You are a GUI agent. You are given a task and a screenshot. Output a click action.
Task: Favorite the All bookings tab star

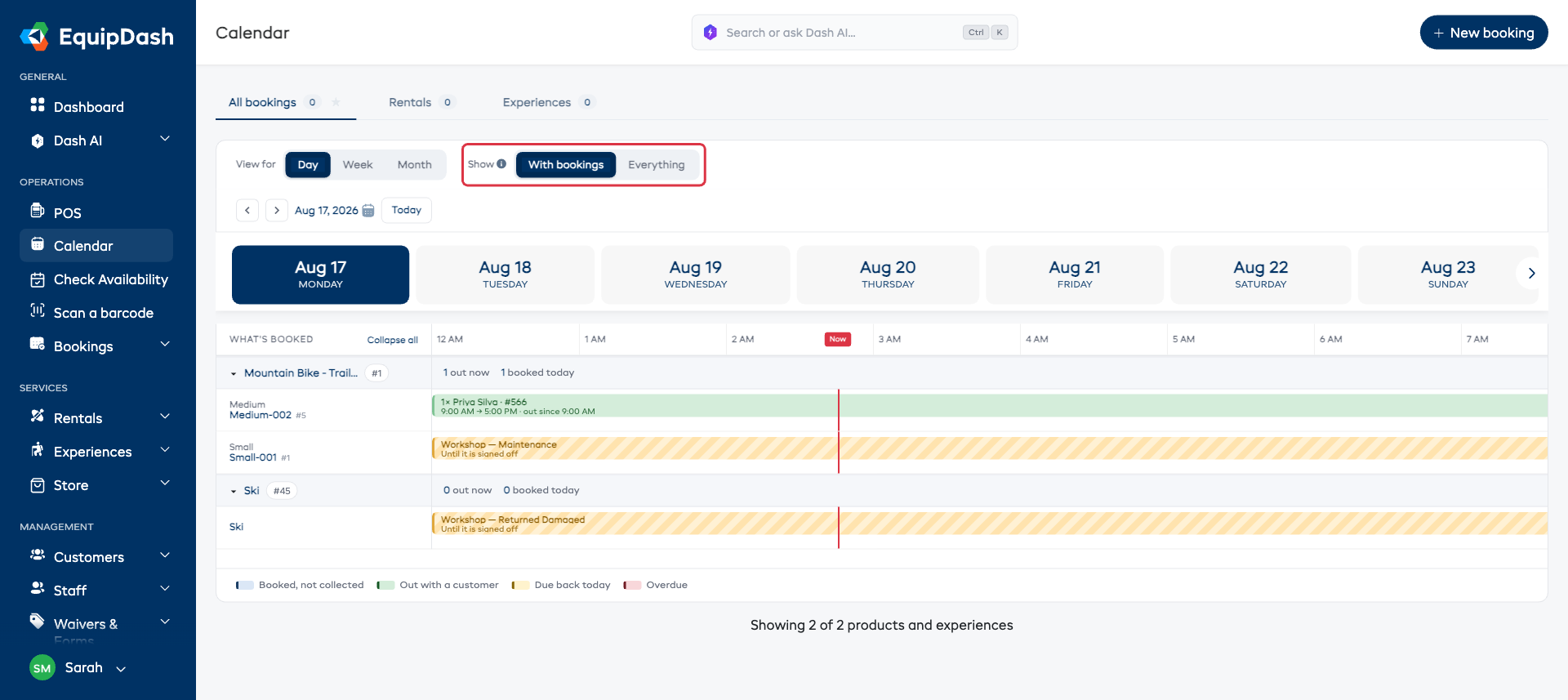[x=336, y=102]
